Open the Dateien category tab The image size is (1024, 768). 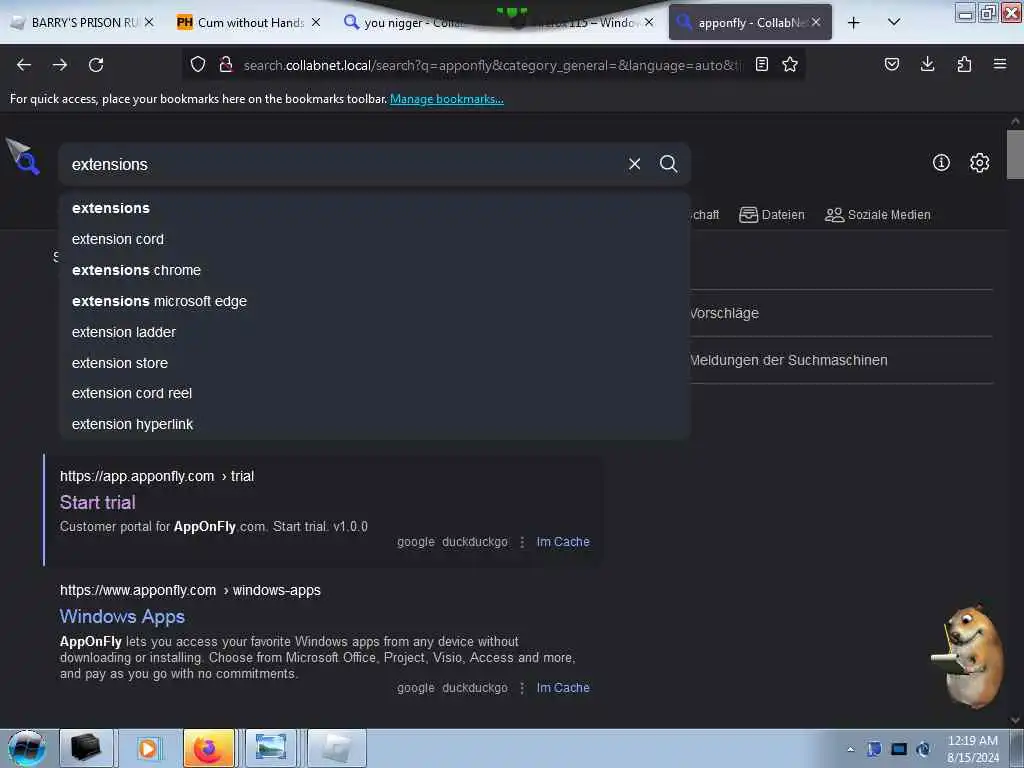click(x=771, y=215)
